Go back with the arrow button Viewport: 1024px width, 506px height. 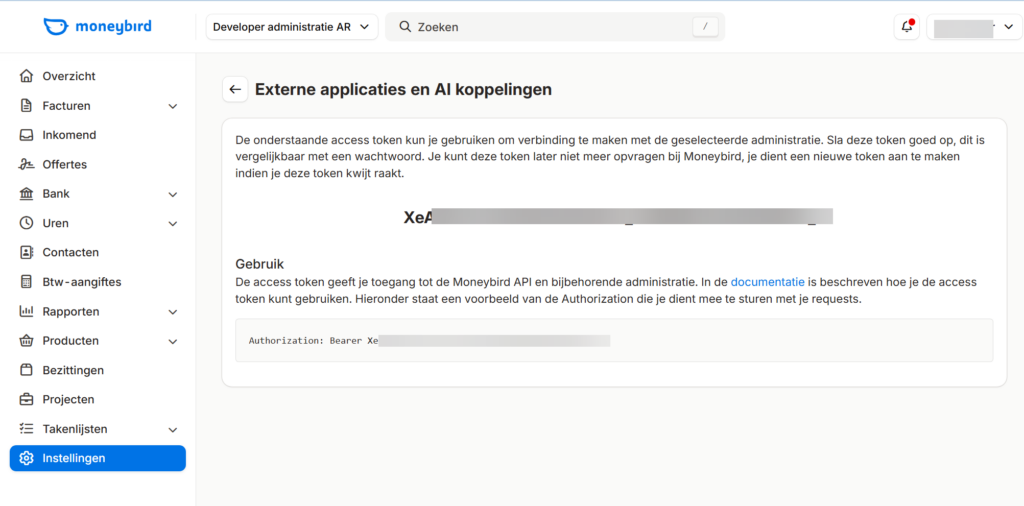pyautogui.click(x=235, y=89)
